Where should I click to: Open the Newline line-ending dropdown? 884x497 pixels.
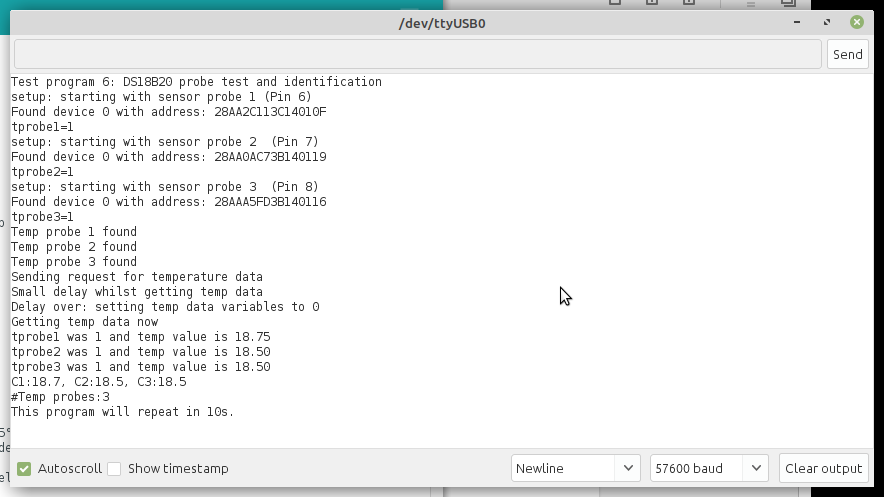pyautogui.click(x=576, y=468)
